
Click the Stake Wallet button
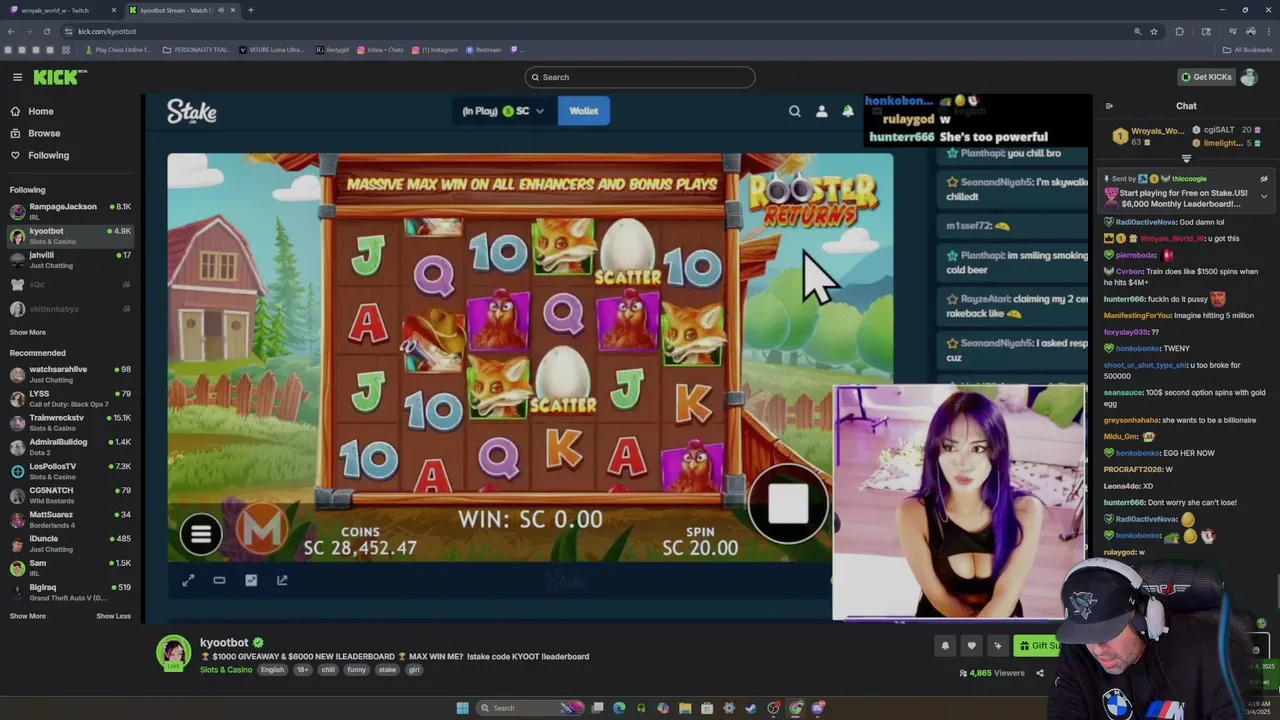584,111
